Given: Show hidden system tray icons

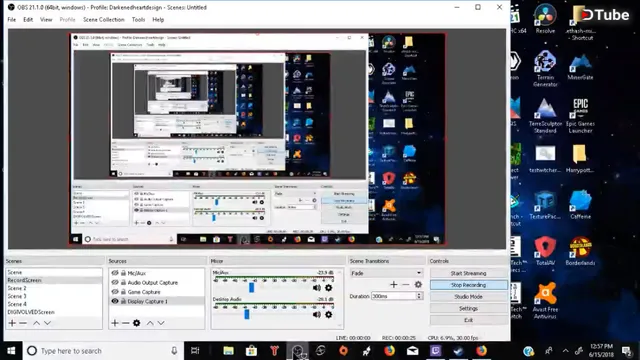Looking at the screenshot, I should (x=565, y=351).
